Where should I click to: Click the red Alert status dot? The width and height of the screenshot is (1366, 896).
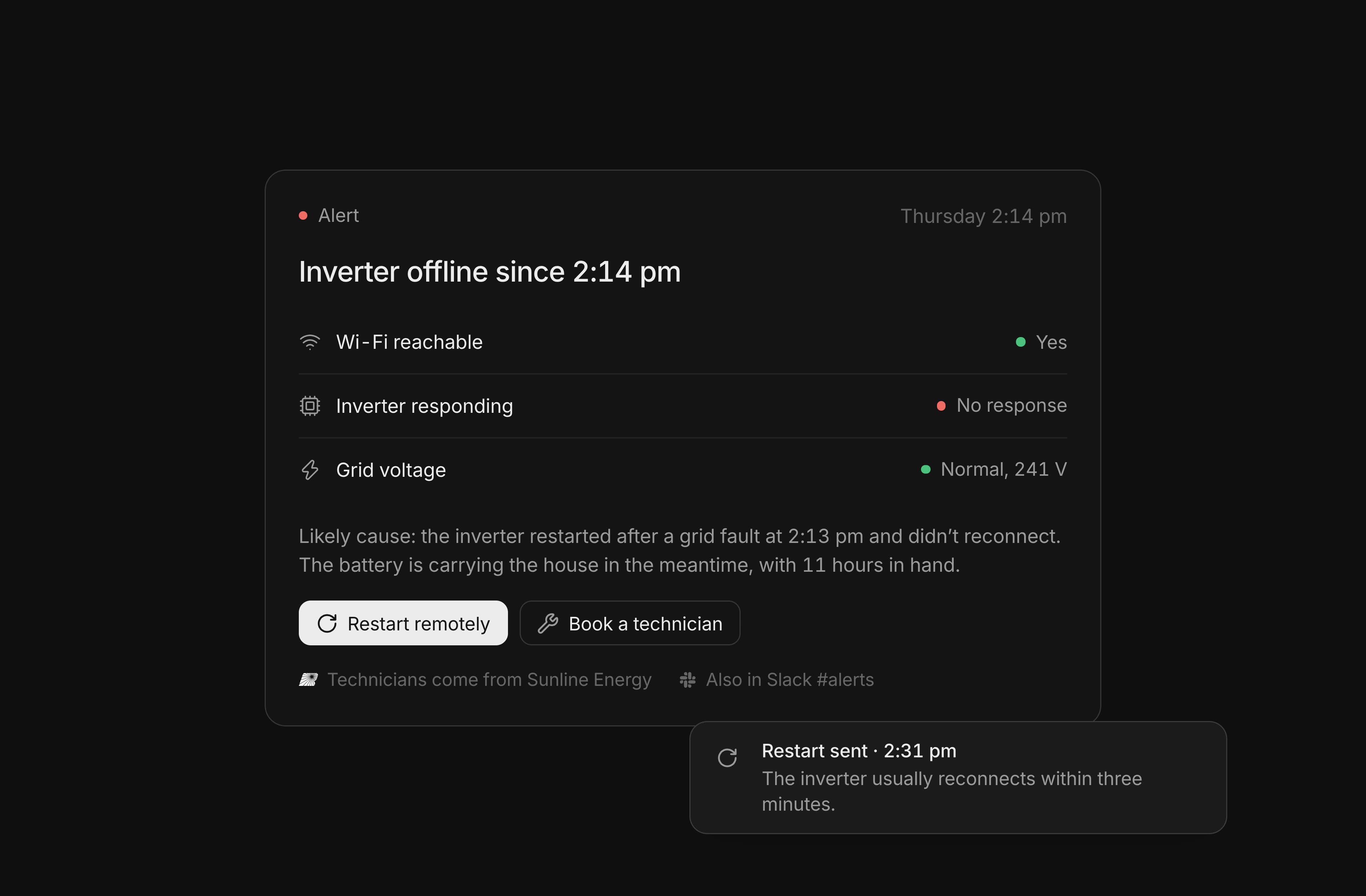(x=303, y=216)
